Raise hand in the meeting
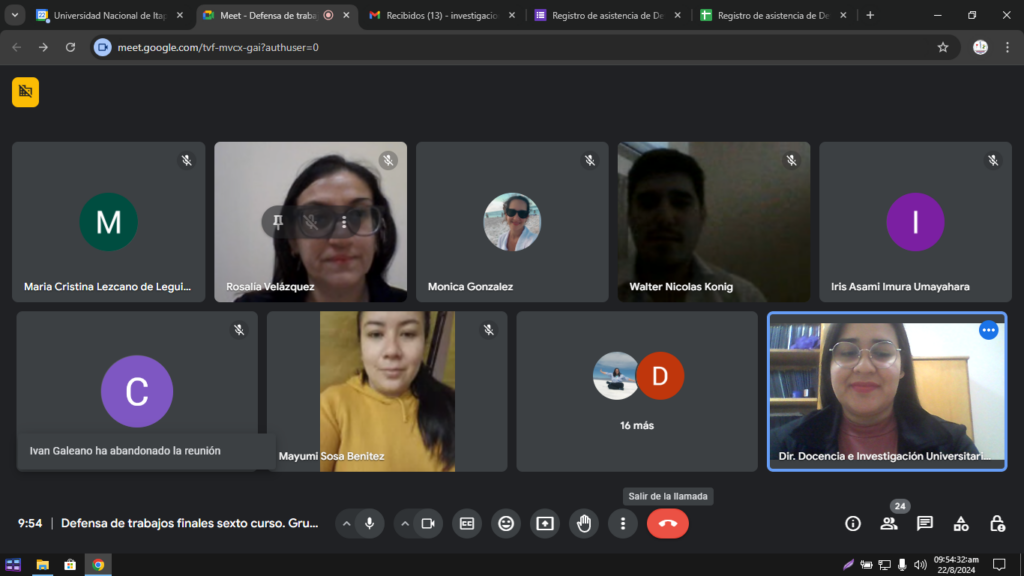The image size is (1024, 576). (584, 523)
